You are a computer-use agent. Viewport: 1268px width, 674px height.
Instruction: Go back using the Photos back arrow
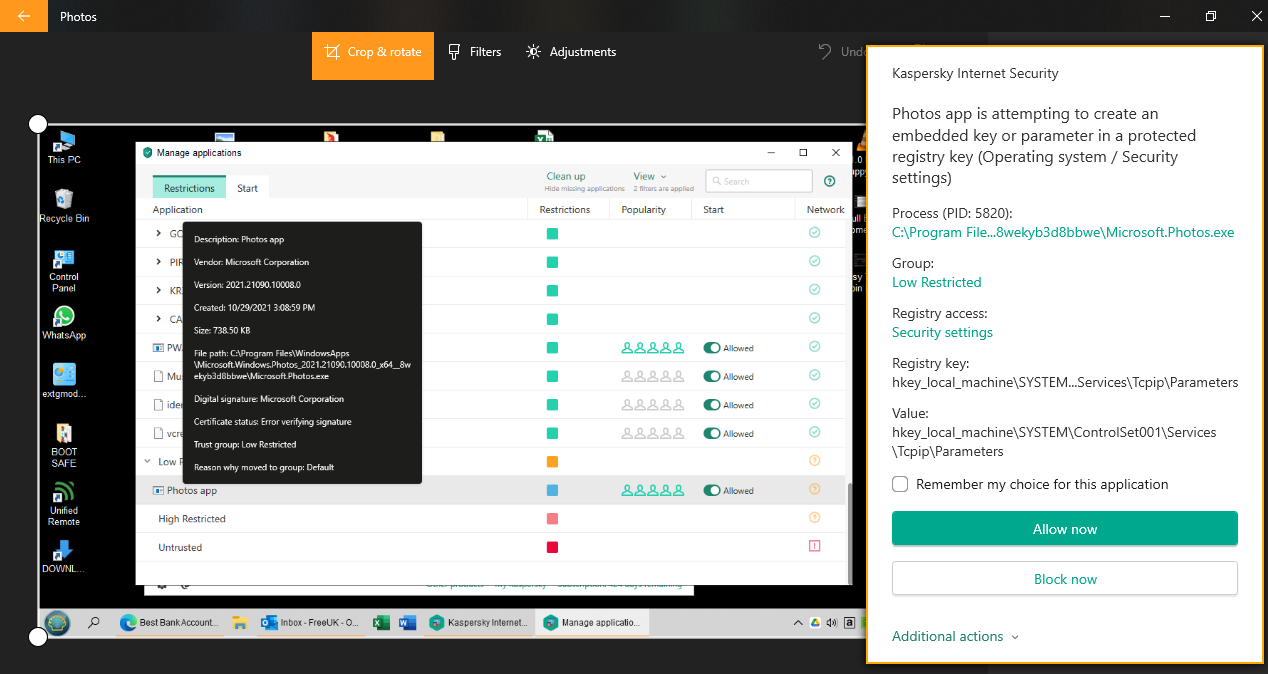[x=24, y=16]
